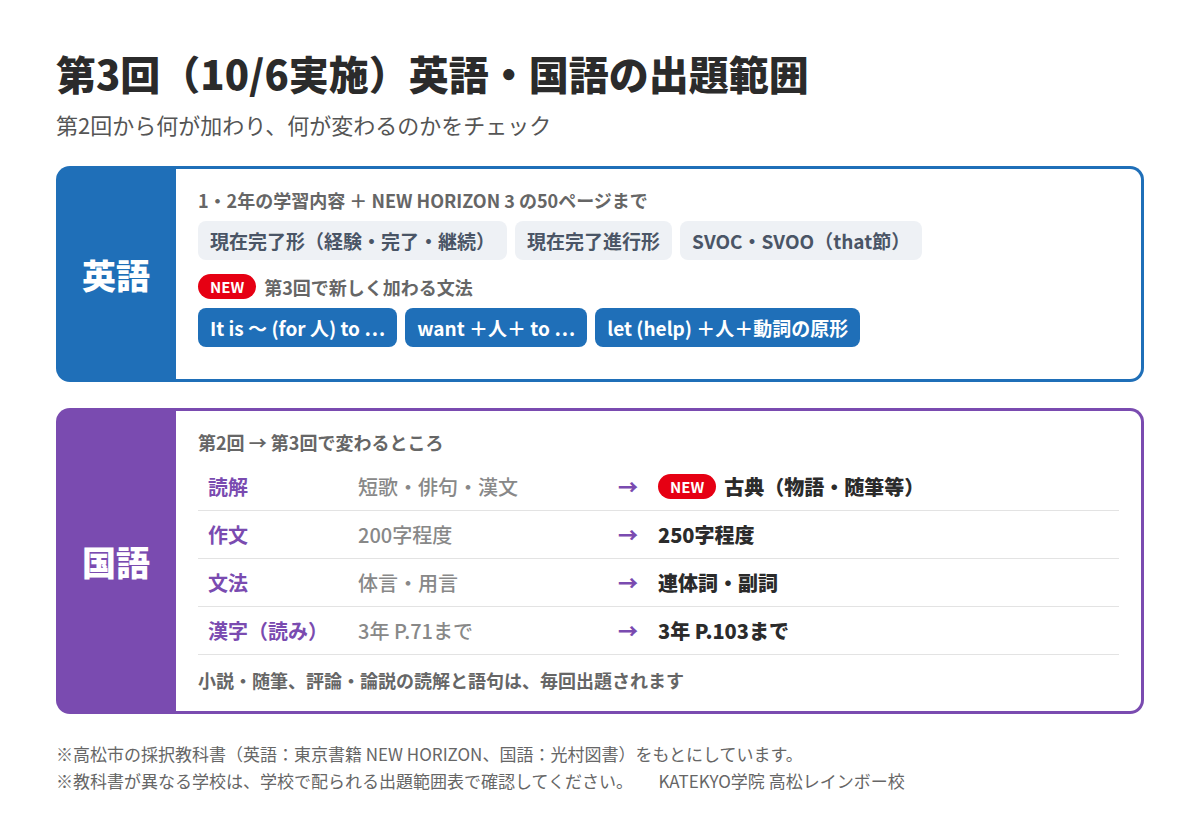This screenshot has width=1200, height=834.
Task: Click the text 古典（物語・随筆等）
Action: (820, 487)
